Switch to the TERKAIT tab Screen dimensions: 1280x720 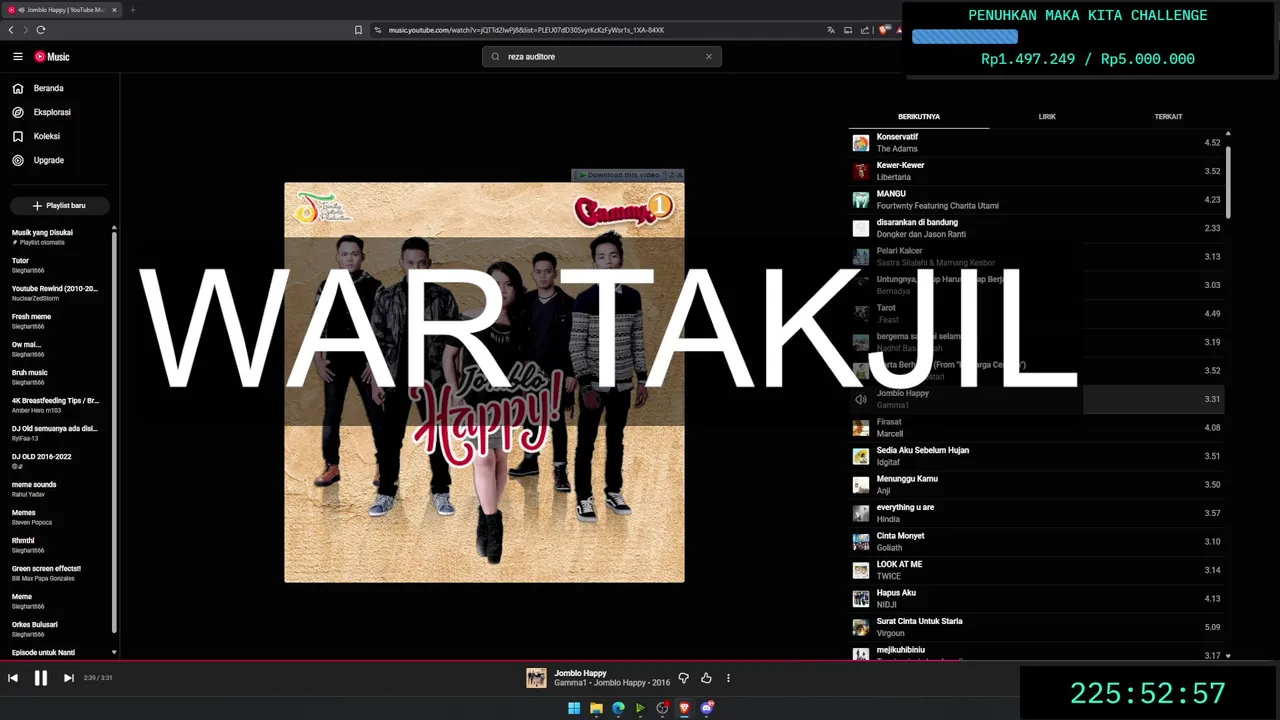coord(1168,116)
